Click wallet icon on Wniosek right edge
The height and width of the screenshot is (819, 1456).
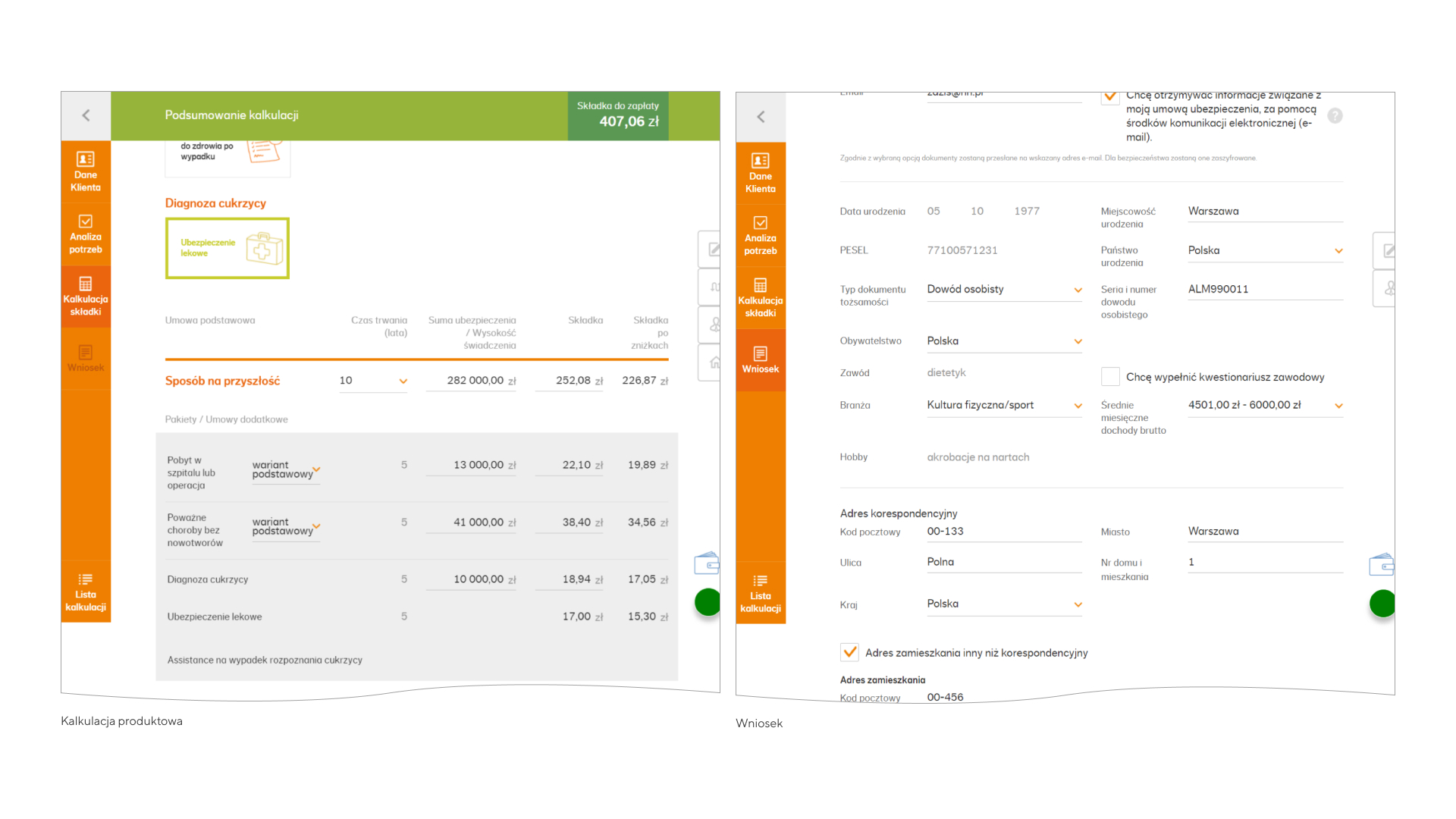[x=1382, y=565]
